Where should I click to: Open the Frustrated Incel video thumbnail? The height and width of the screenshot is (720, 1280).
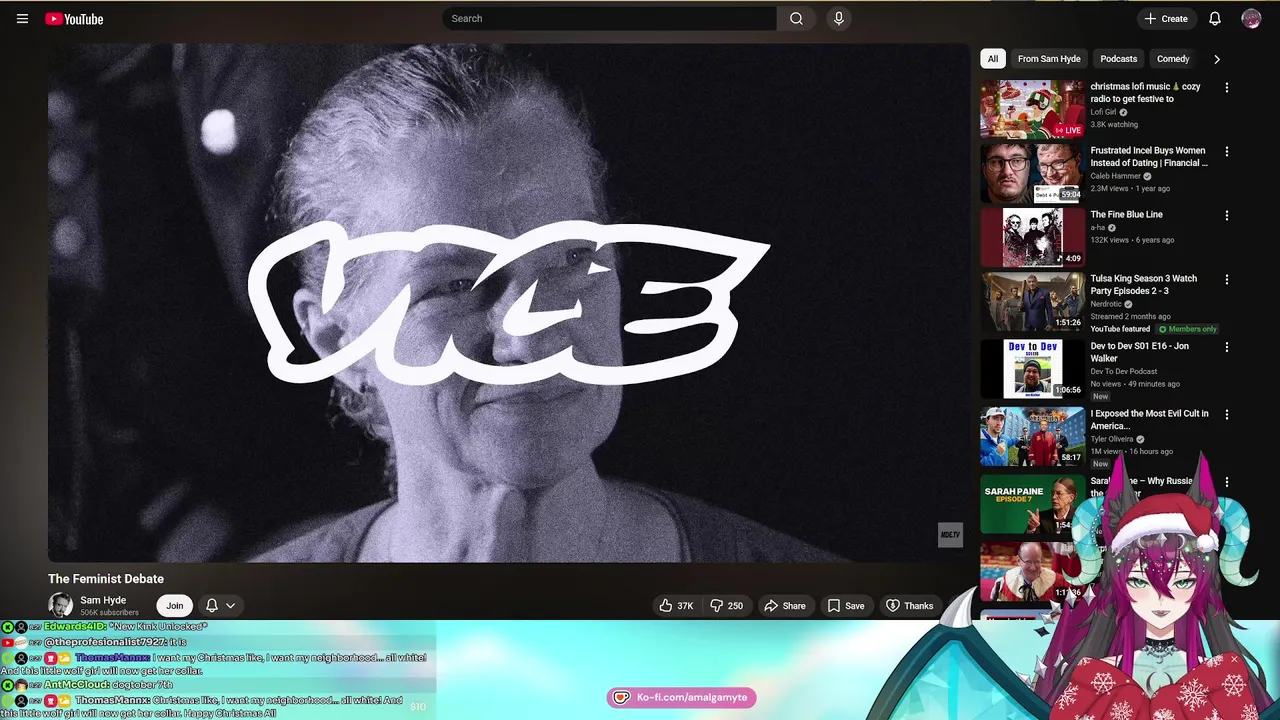tap(1032, 173)
